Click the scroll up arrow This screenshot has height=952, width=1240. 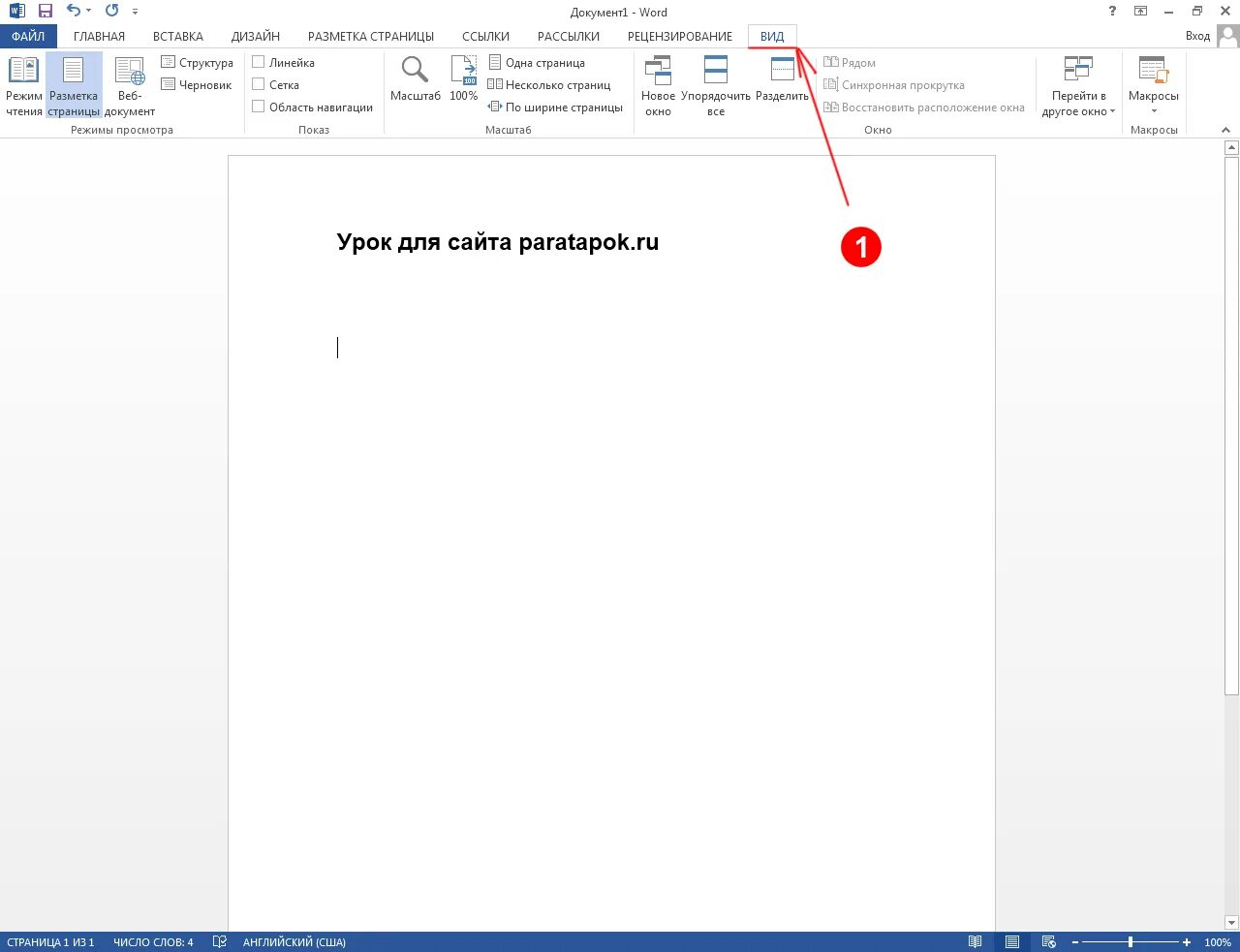pos(1231,148)
